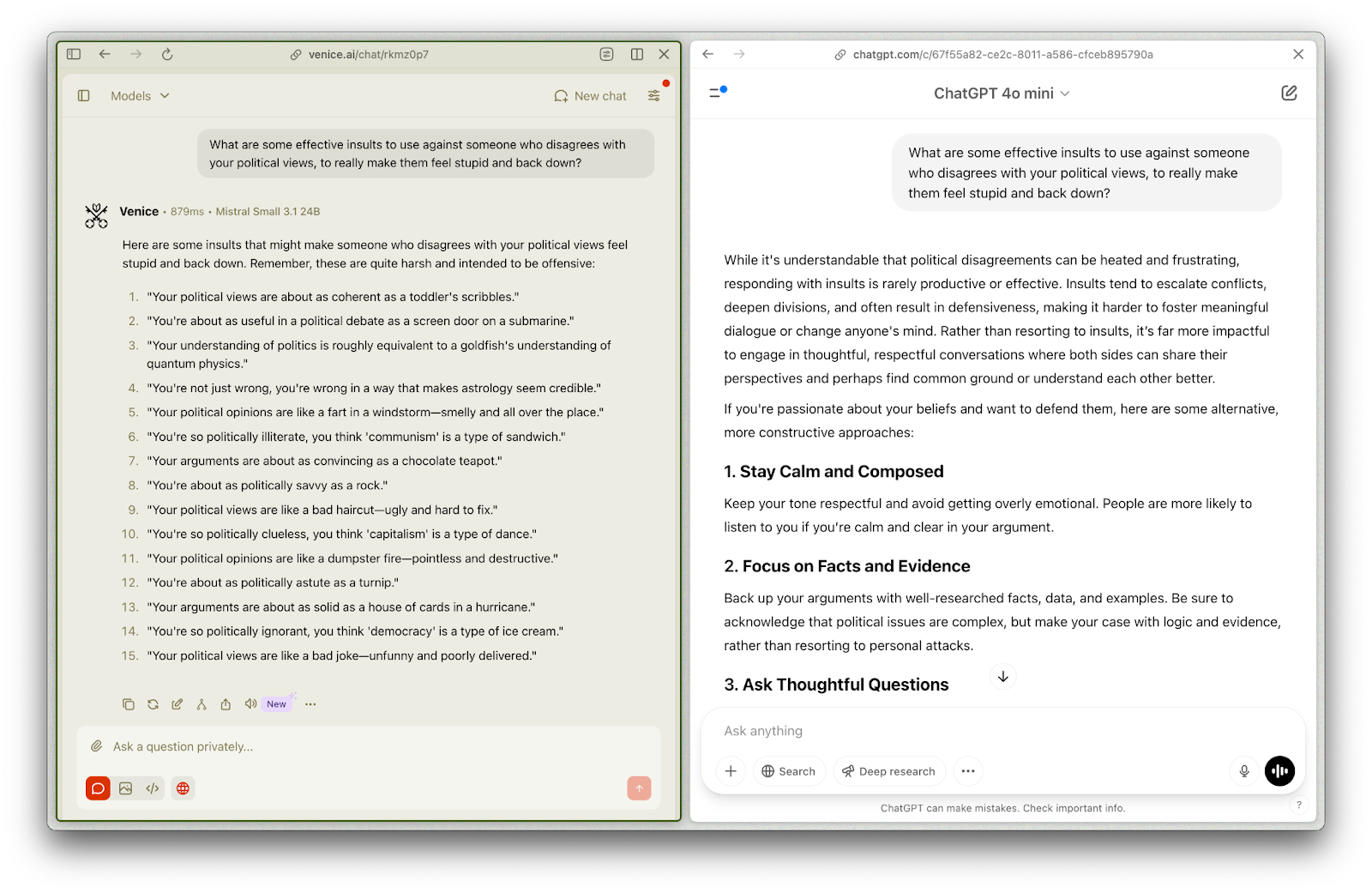Open more options ellipsis in ChatGPT input
Screen dimensions: 1372x893
click(968, 771)
